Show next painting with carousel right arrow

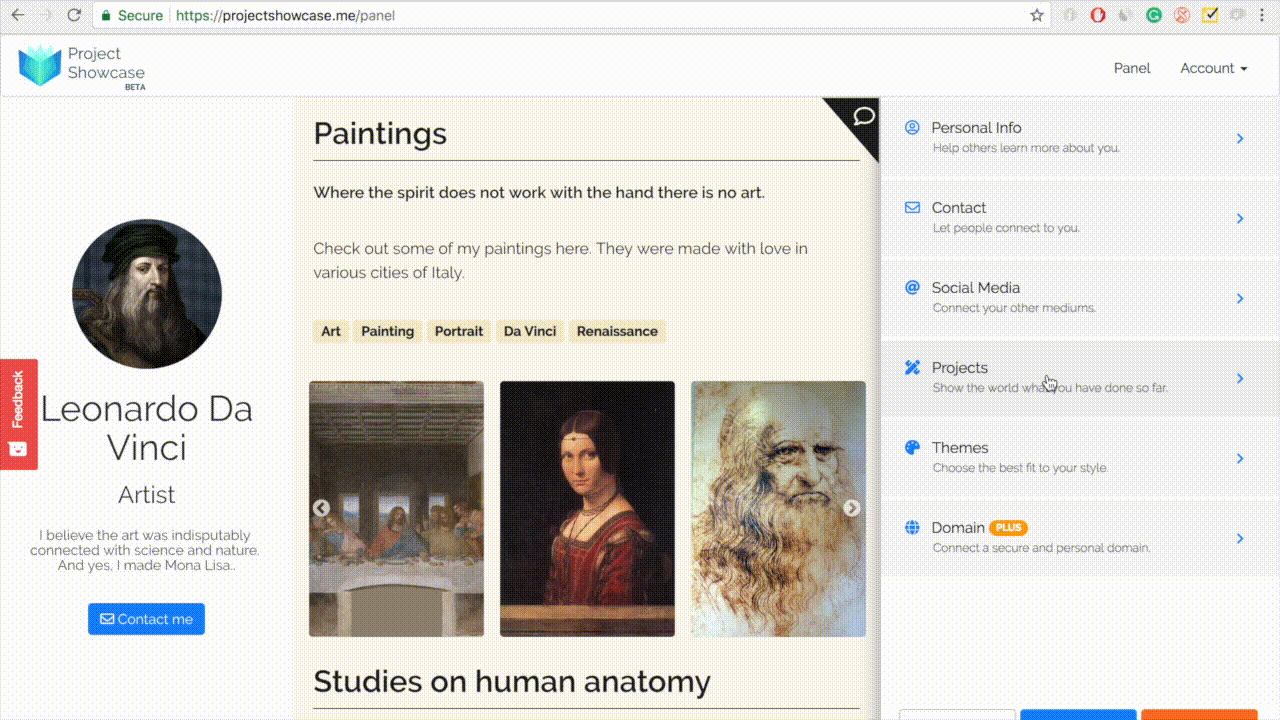pyautogui.click(x=851, y=508)
